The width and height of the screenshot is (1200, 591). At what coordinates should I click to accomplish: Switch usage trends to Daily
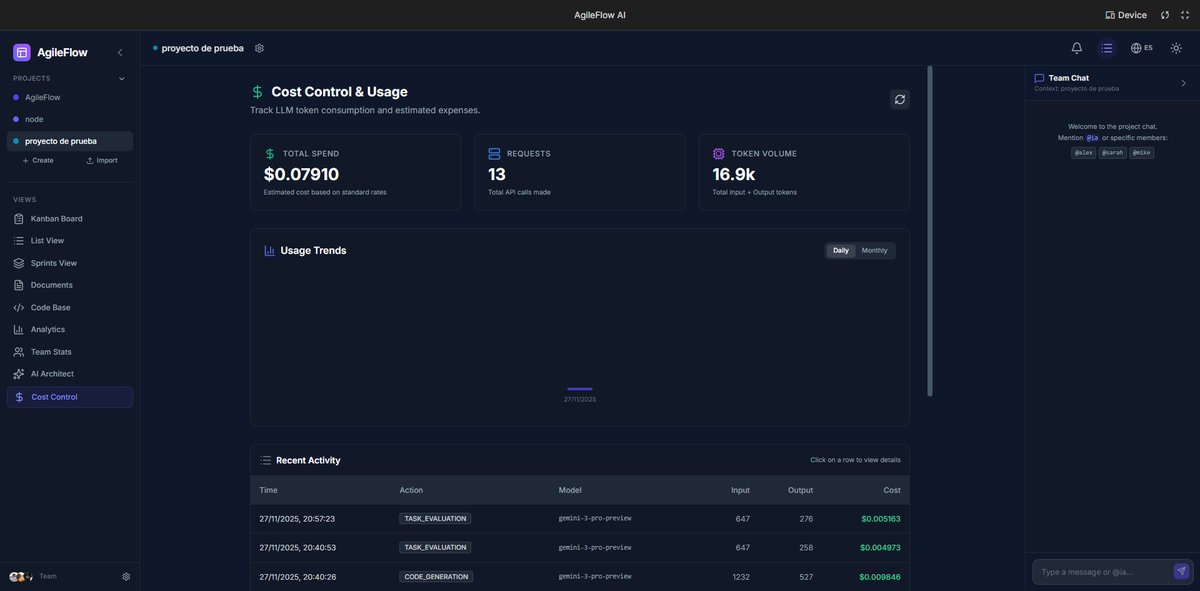(x=841, y=250)
